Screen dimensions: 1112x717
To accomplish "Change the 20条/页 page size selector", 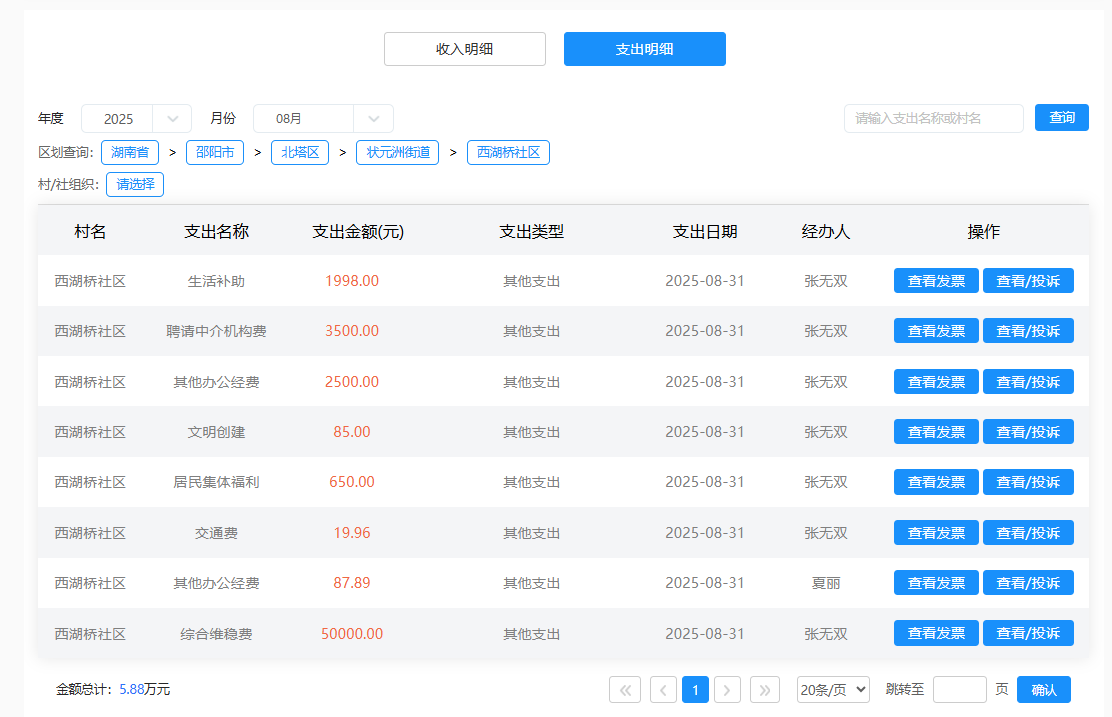I will [833, 689].
